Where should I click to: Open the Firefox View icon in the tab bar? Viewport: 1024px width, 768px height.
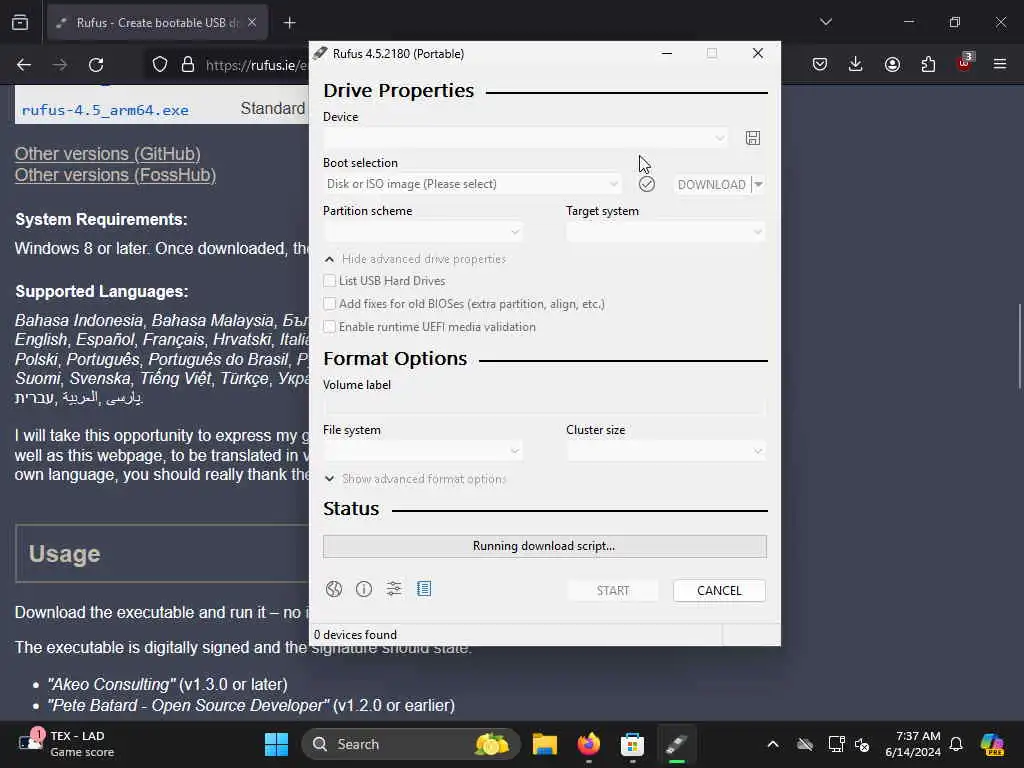tap(20, 22)
